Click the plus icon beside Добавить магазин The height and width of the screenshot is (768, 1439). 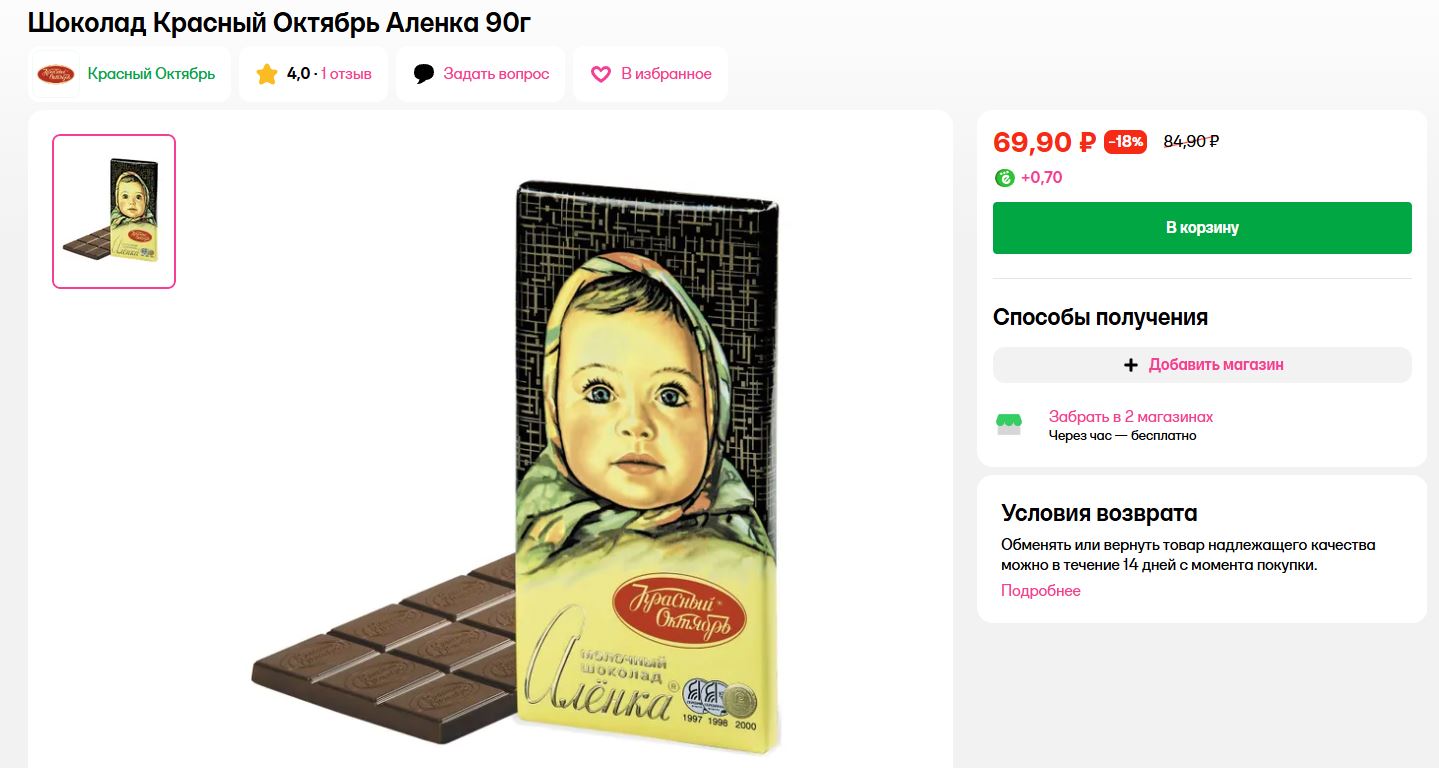click(x=1131, y=365)
